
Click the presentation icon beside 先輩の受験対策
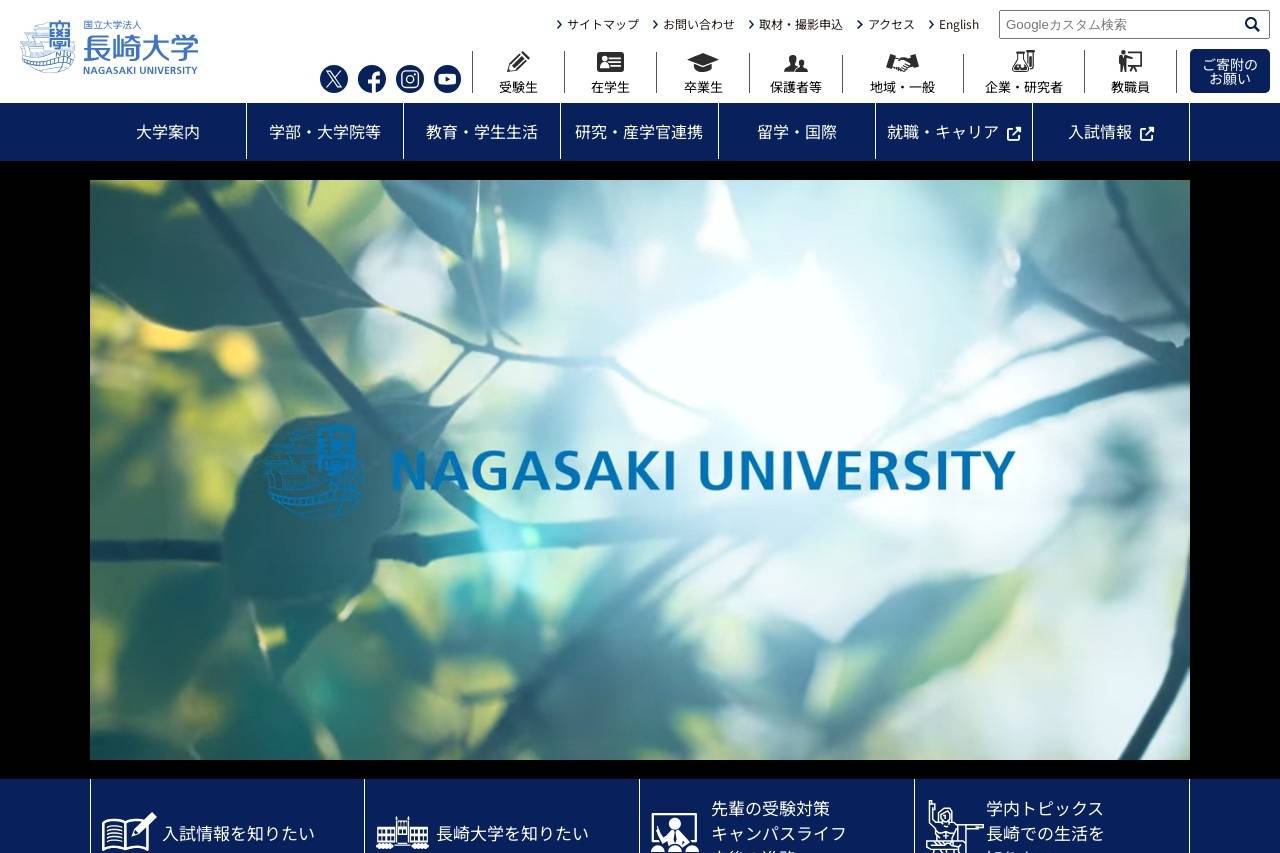tap(675, 833)
